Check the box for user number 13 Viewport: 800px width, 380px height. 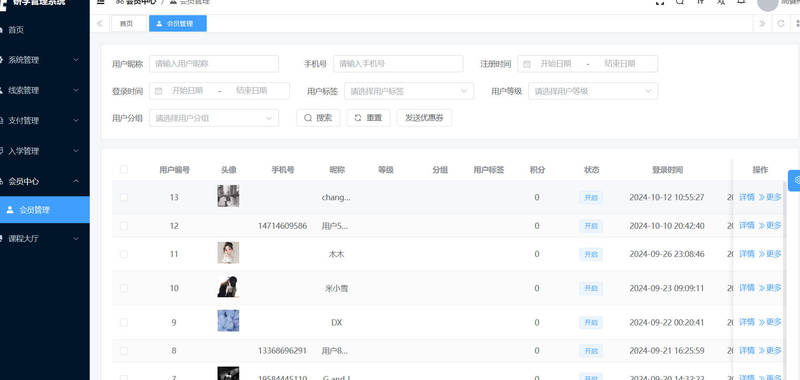124,197
